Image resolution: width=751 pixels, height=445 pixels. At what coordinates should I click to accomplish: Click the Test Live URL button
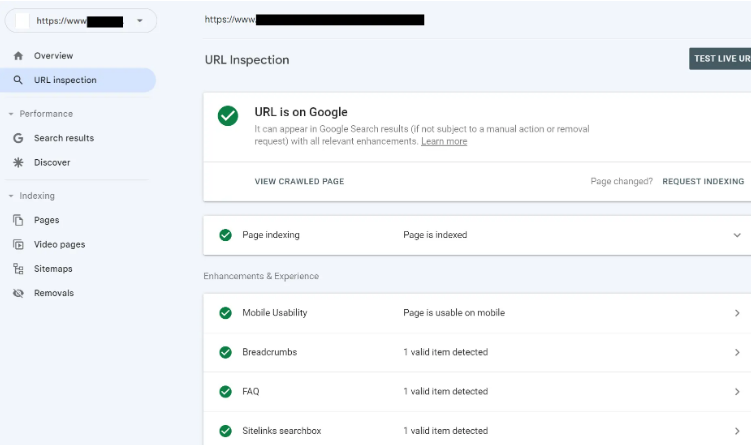pos(721,59)
